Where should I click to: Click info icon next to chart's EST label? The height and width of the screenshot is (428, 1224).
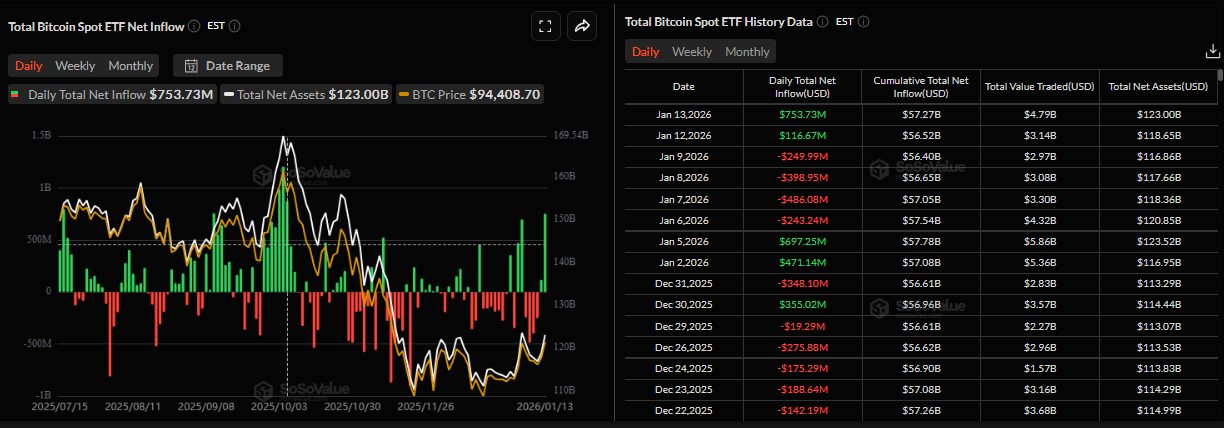pyautogui.click(x=234, y=26)
